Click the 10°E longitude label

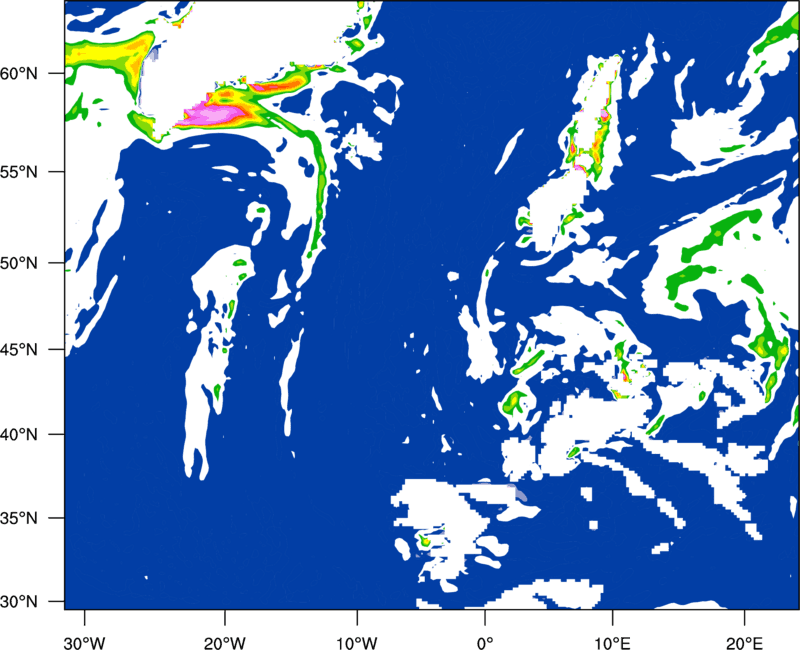coord(612,643)
